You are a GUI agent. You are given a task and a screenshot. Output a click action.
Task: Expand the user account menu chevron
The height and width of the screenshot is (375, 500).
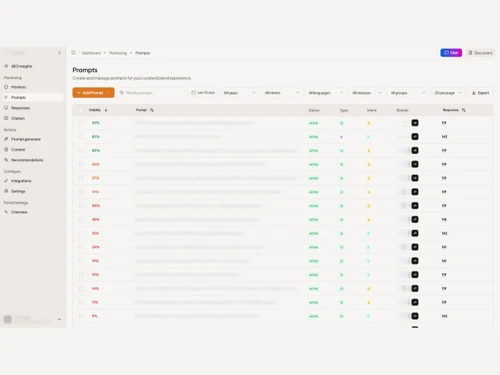[59, 319]
